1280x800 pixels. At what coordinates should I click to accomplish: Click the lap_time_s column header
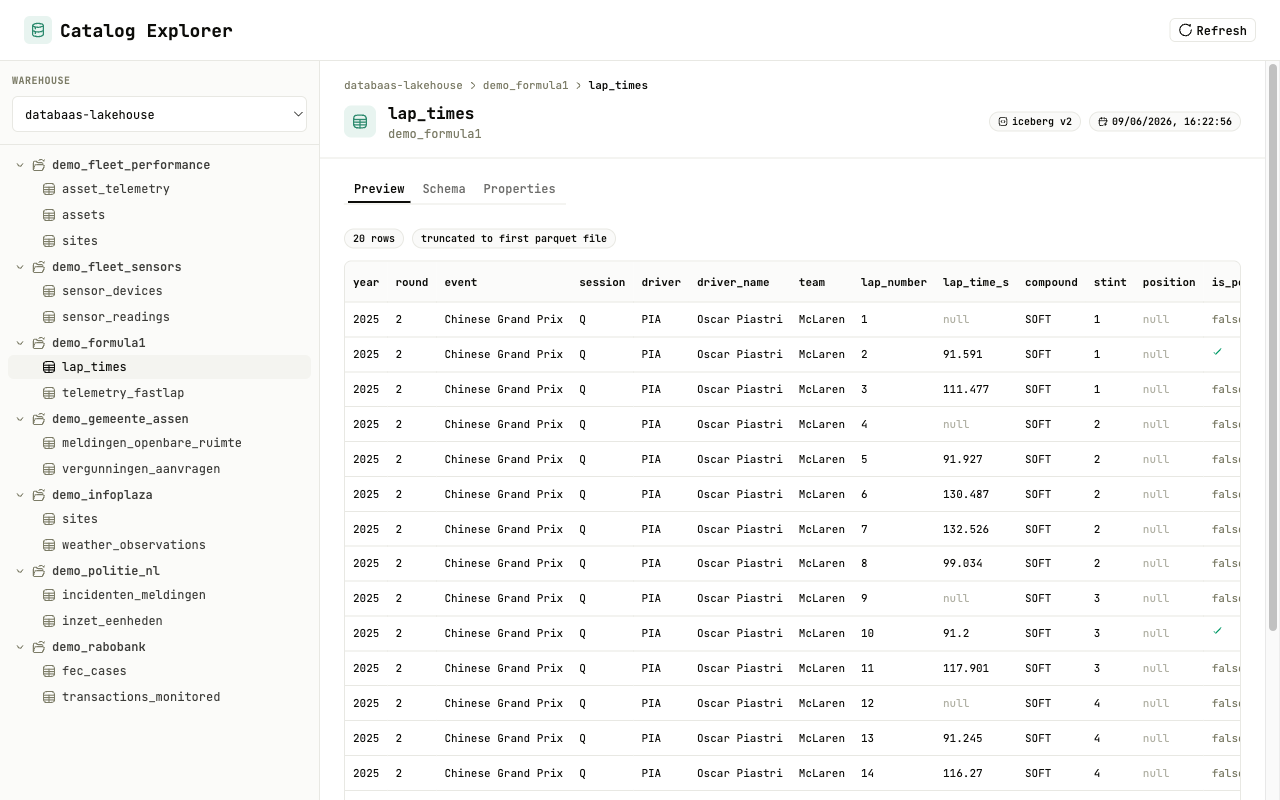pyautogui.click(x=976, y=282)
